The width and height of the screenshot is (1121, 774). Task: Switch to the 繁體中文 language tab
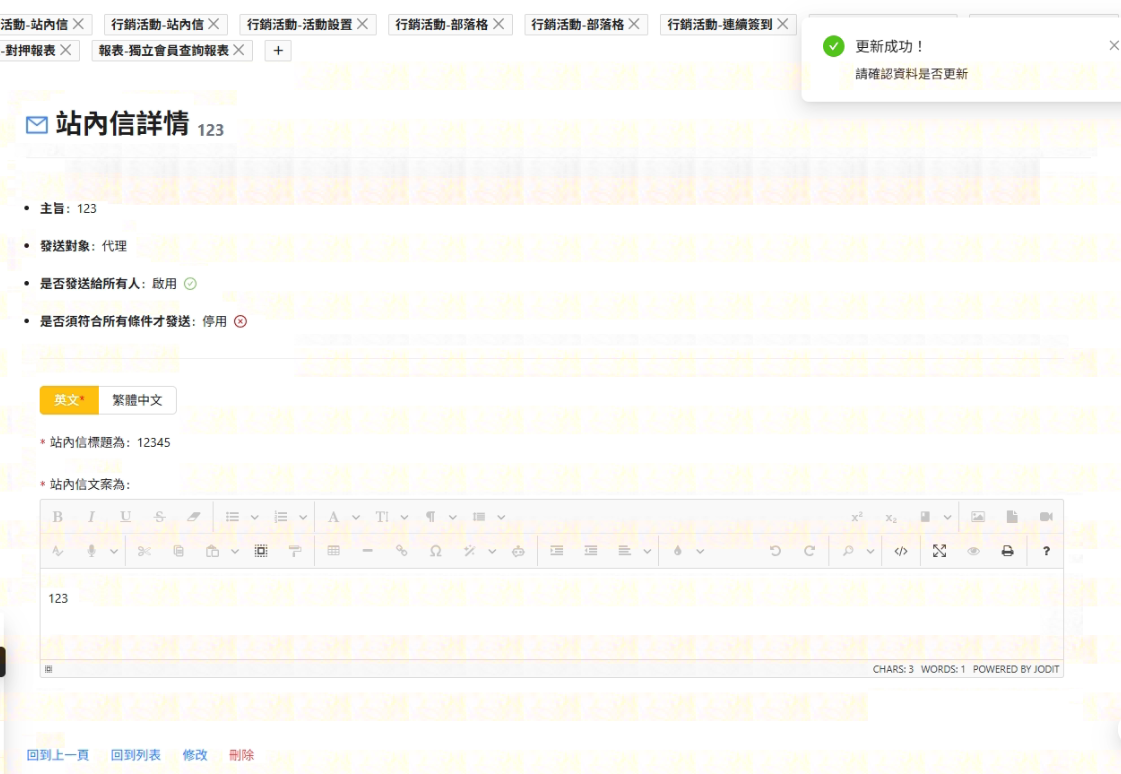coord(138,400)
